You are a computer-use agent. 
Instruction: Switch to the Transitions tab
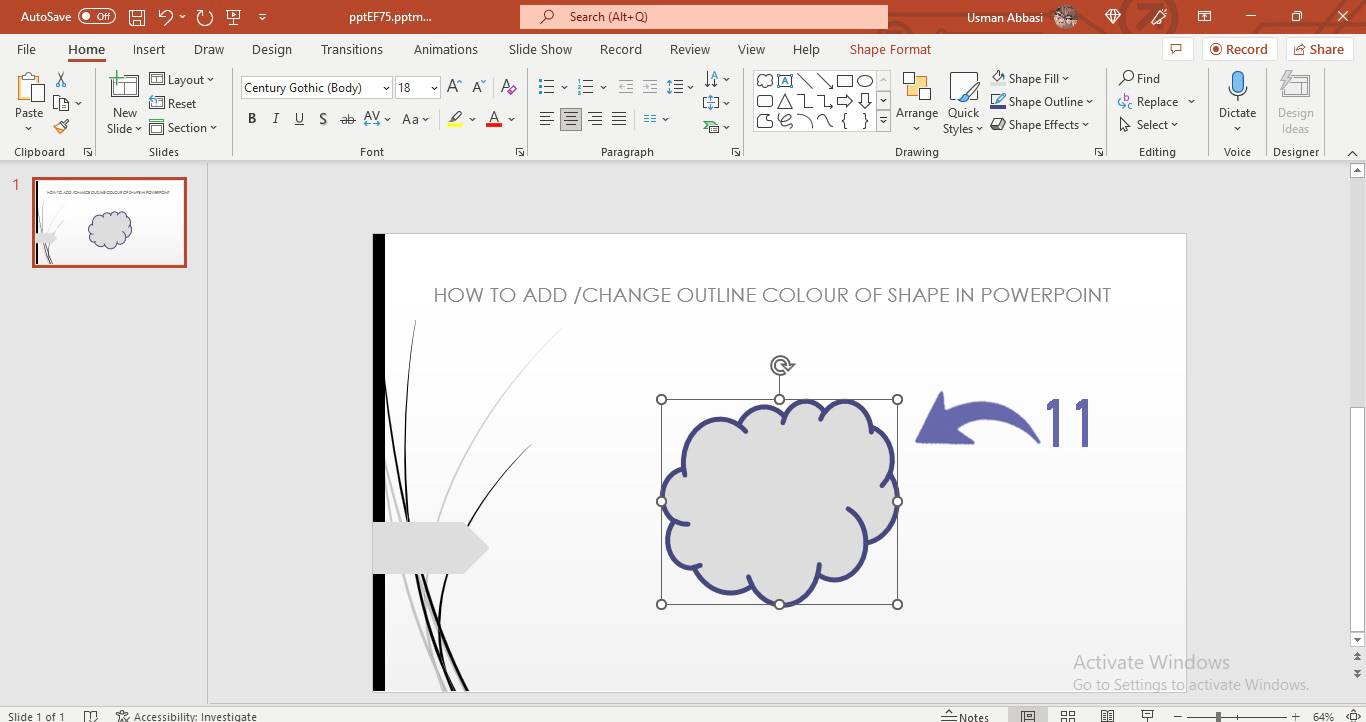[352, 49]
